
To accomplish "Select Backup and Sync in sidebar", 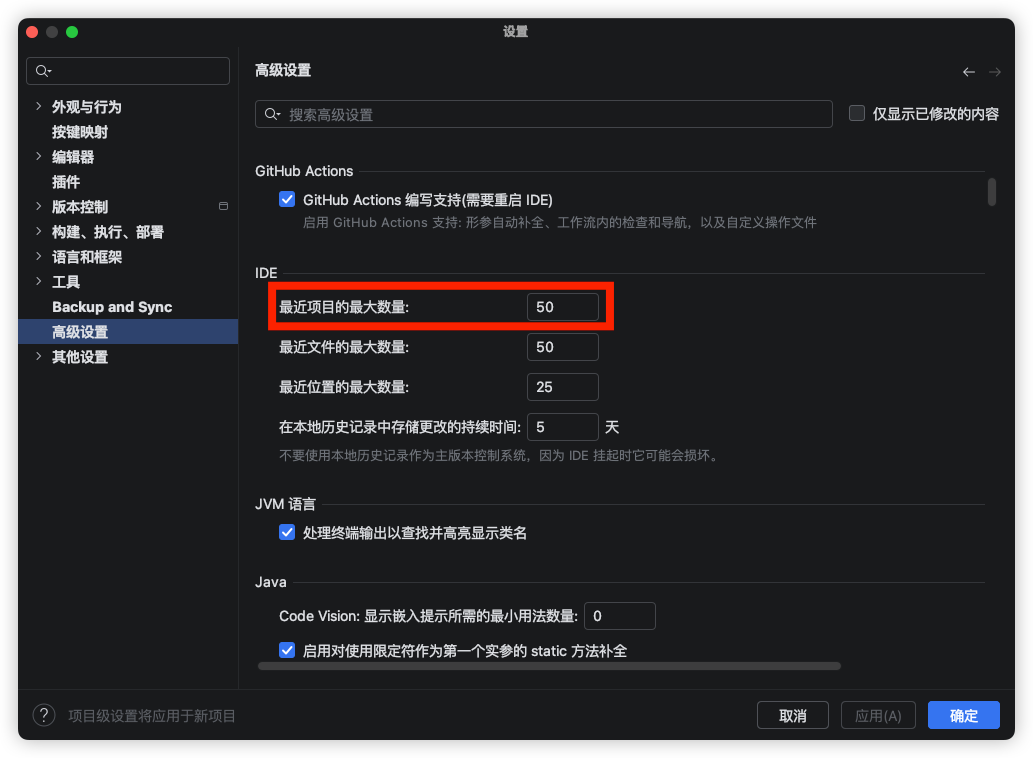I will (112, 307).
